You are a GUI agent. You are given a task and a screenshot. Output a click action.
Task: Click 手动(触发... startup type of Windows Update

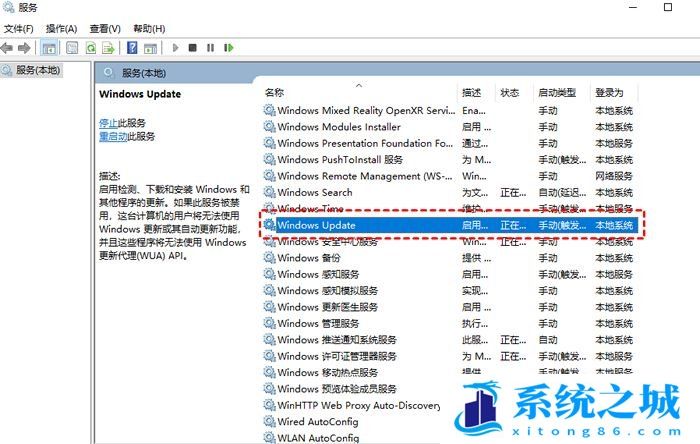click(x=562, y=225)
